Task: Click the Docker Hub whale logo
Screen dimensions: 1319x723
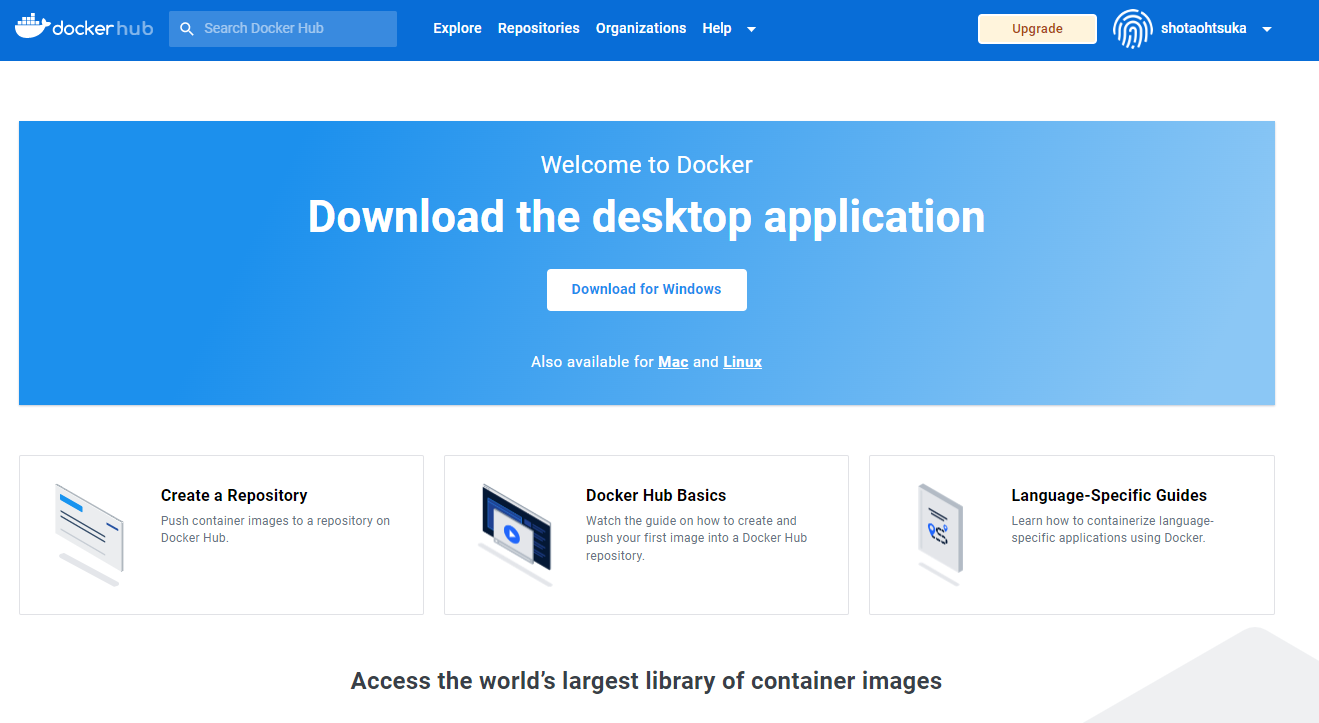Action: tap(84, 27)
